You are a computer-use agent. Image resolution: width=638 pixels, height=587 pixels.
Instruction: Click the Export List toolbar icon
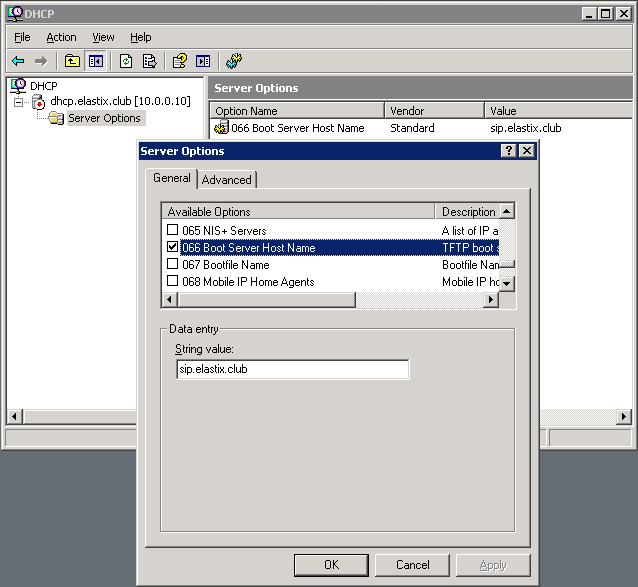click(149, 61)
